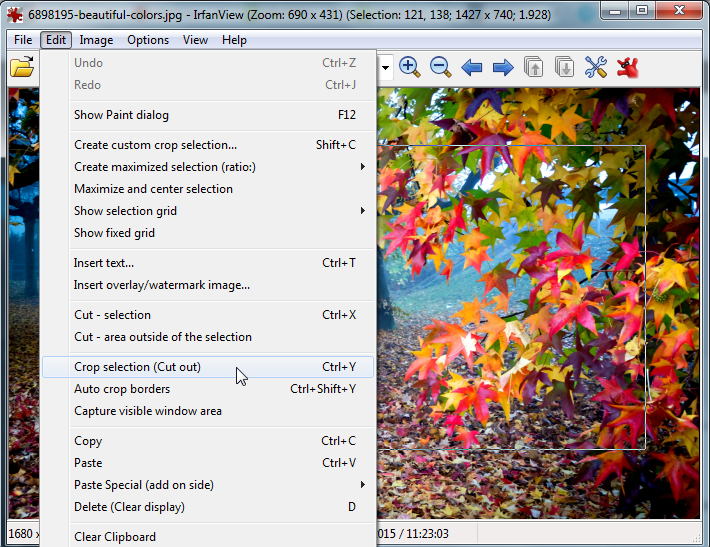This screenshot has height=547, width=710.
Task: Toggle Show fixed grid option
Action: click(114, 233)
